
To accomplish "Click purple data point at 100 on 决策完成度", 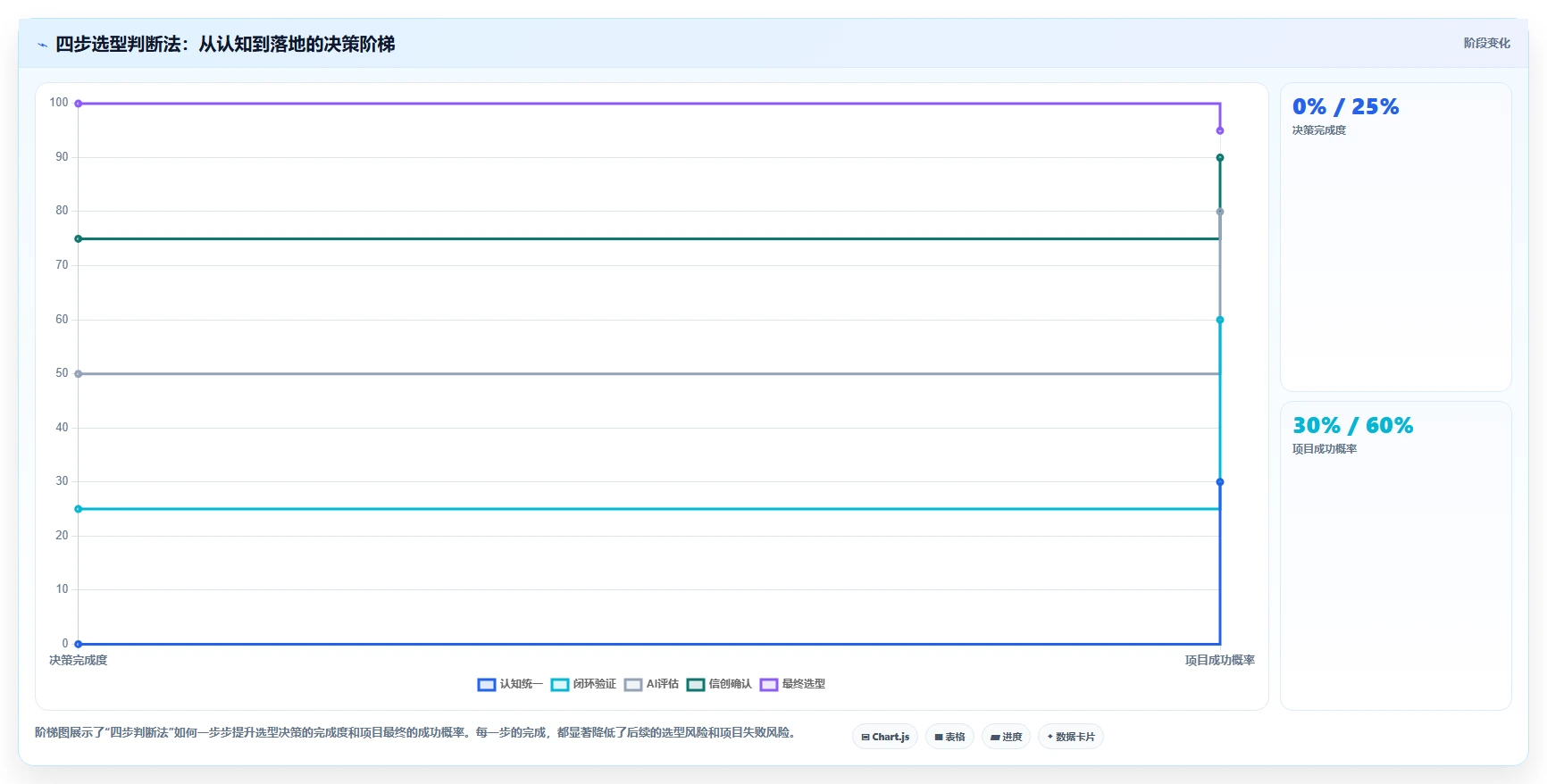I will coord(79,104).
